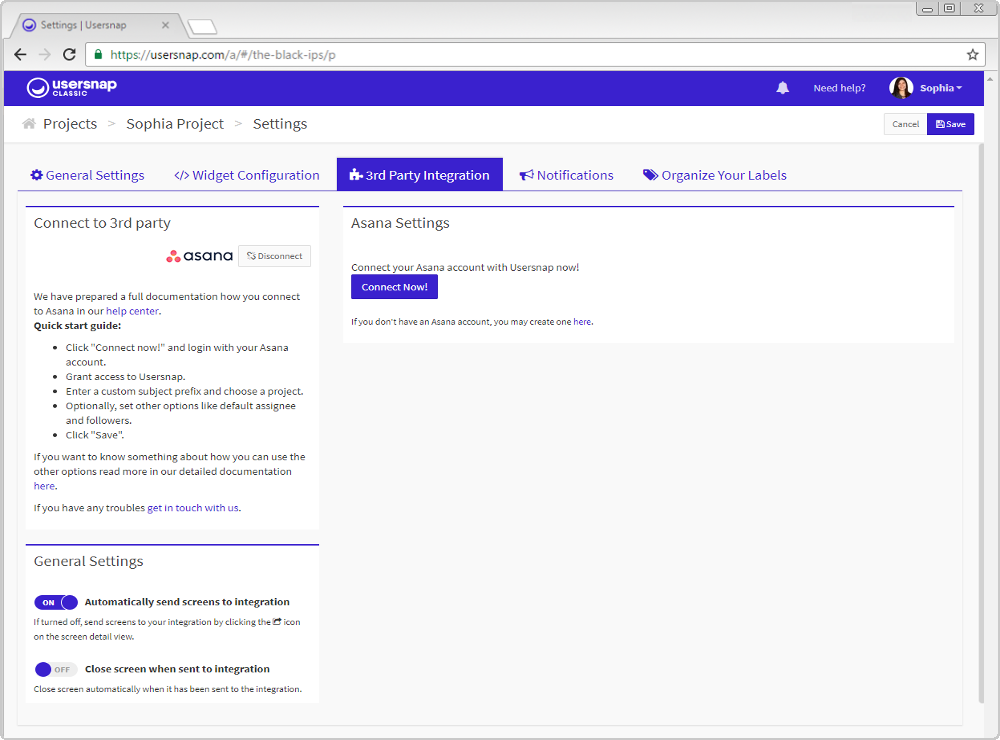Click the browser address bar
This screenshot has width=1000, height=740.
536,55
